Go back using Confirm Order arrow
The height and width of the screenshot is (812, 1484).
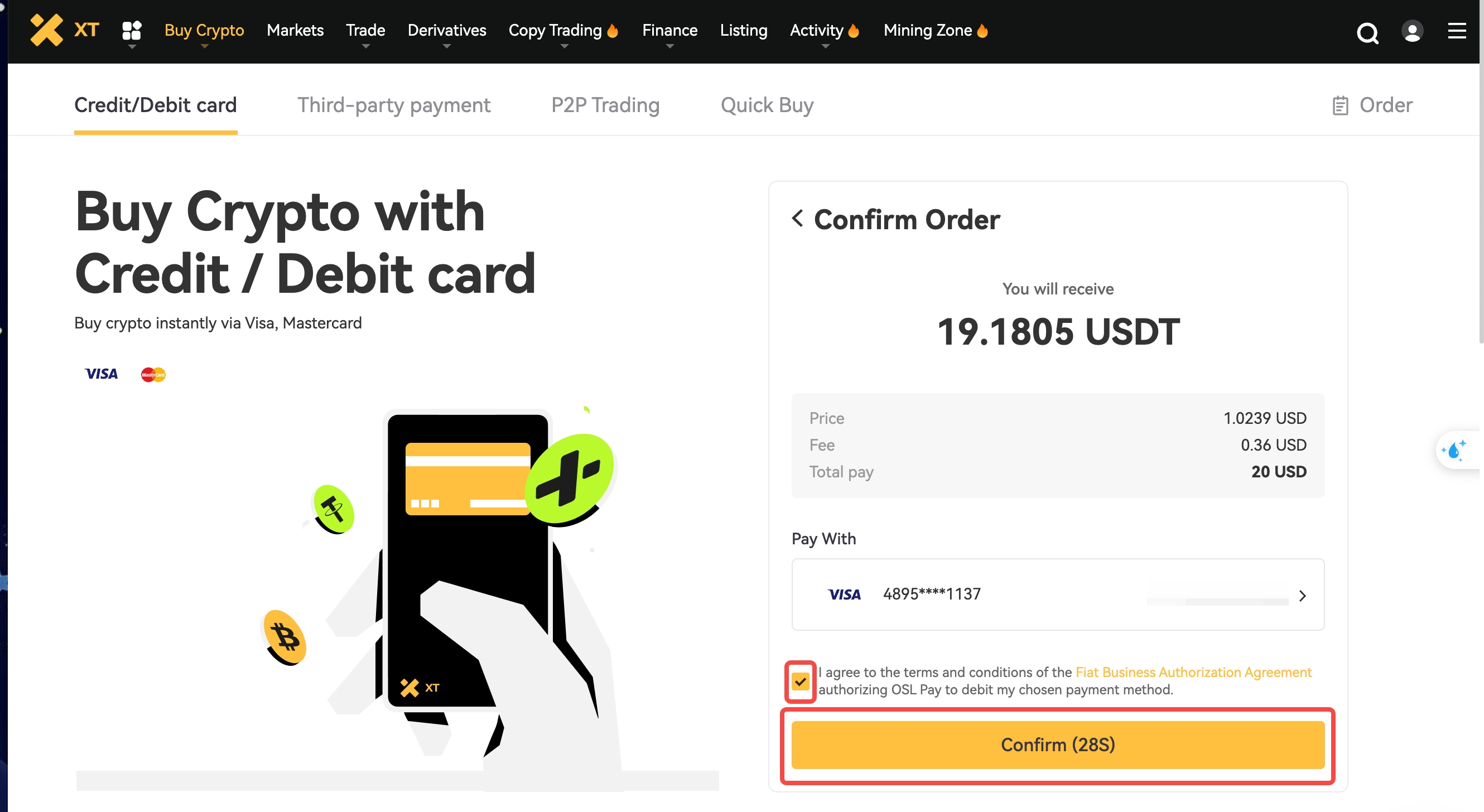[798, 219]
